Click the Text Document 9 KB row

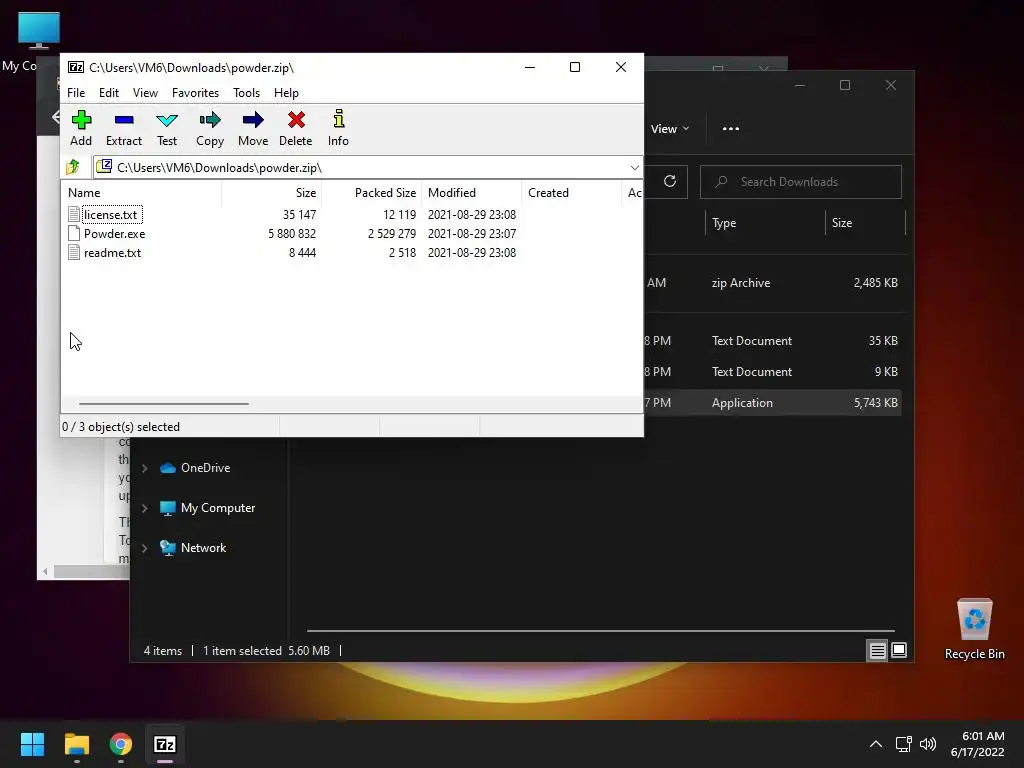pos(773,372)
